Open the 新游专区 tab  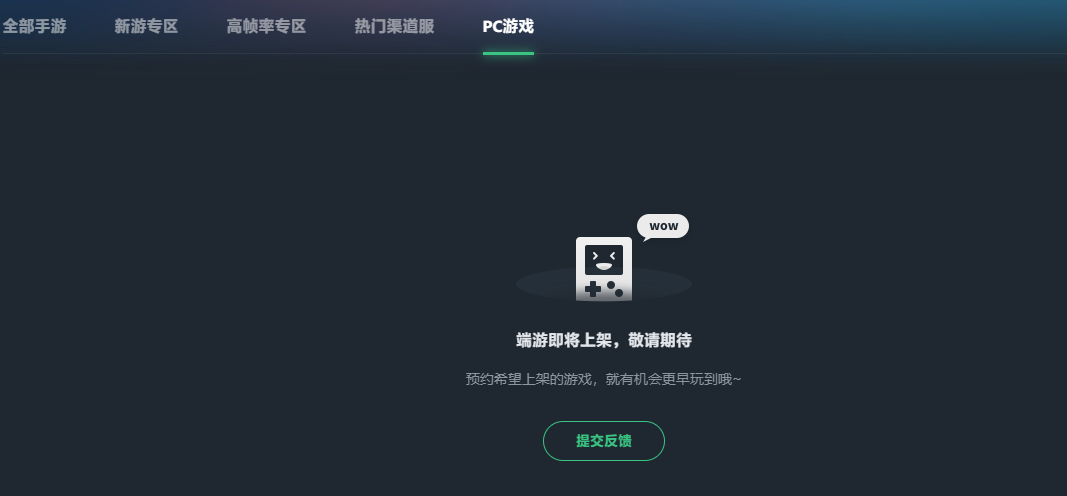tap(146, 27)
